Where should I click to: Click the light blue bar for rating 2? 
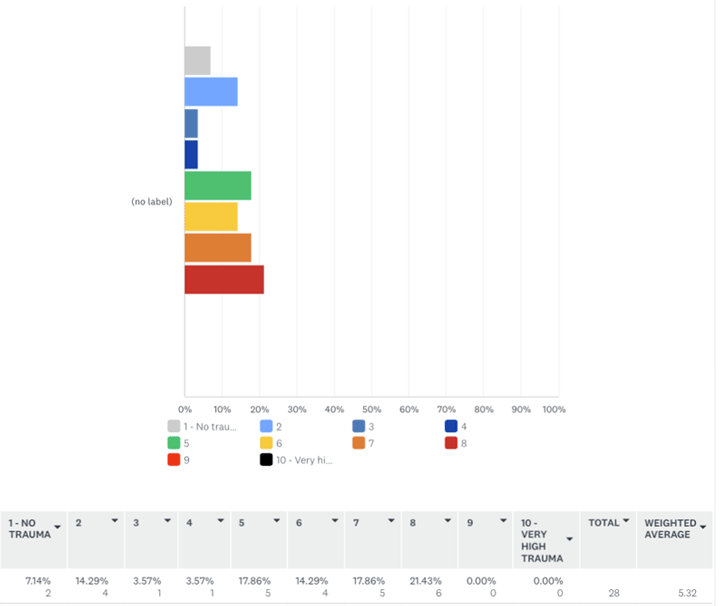click(x=211, y=92)
